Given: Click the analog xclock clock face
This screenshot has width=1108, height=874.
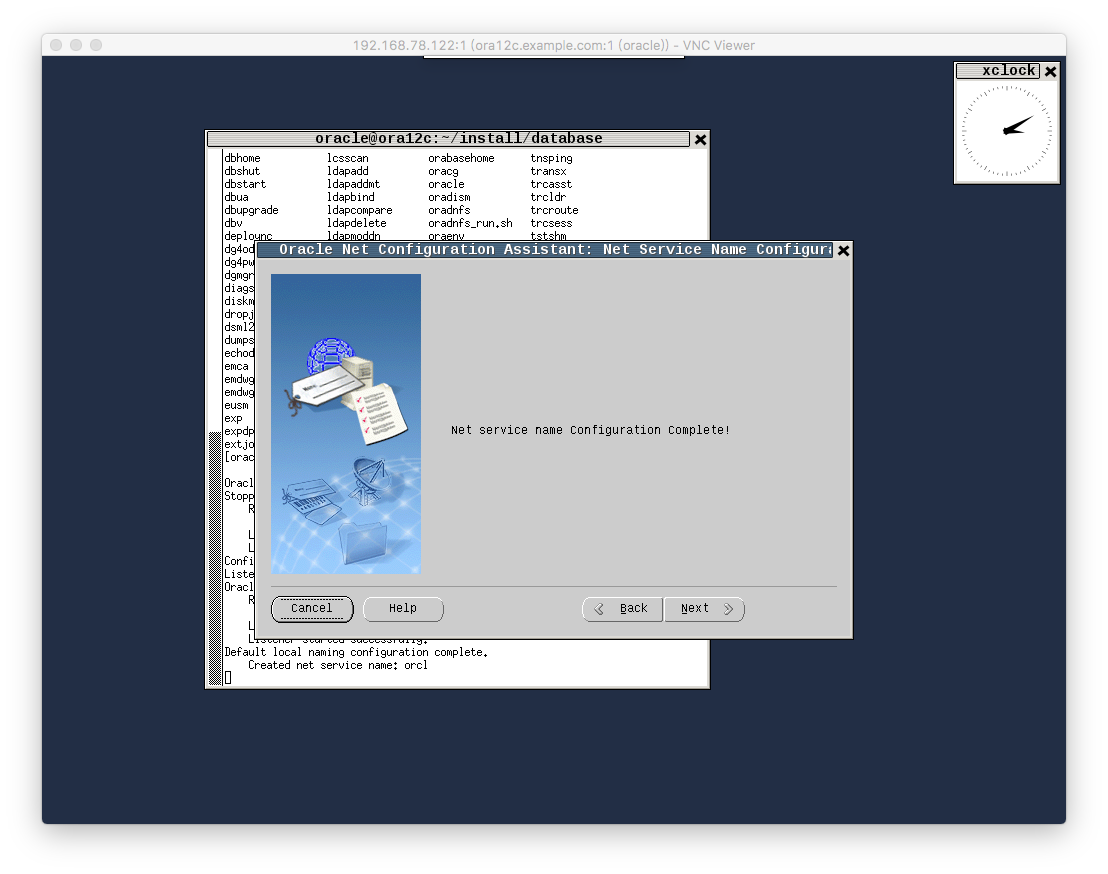Looking at the screenshot, I should (1007, 131).
